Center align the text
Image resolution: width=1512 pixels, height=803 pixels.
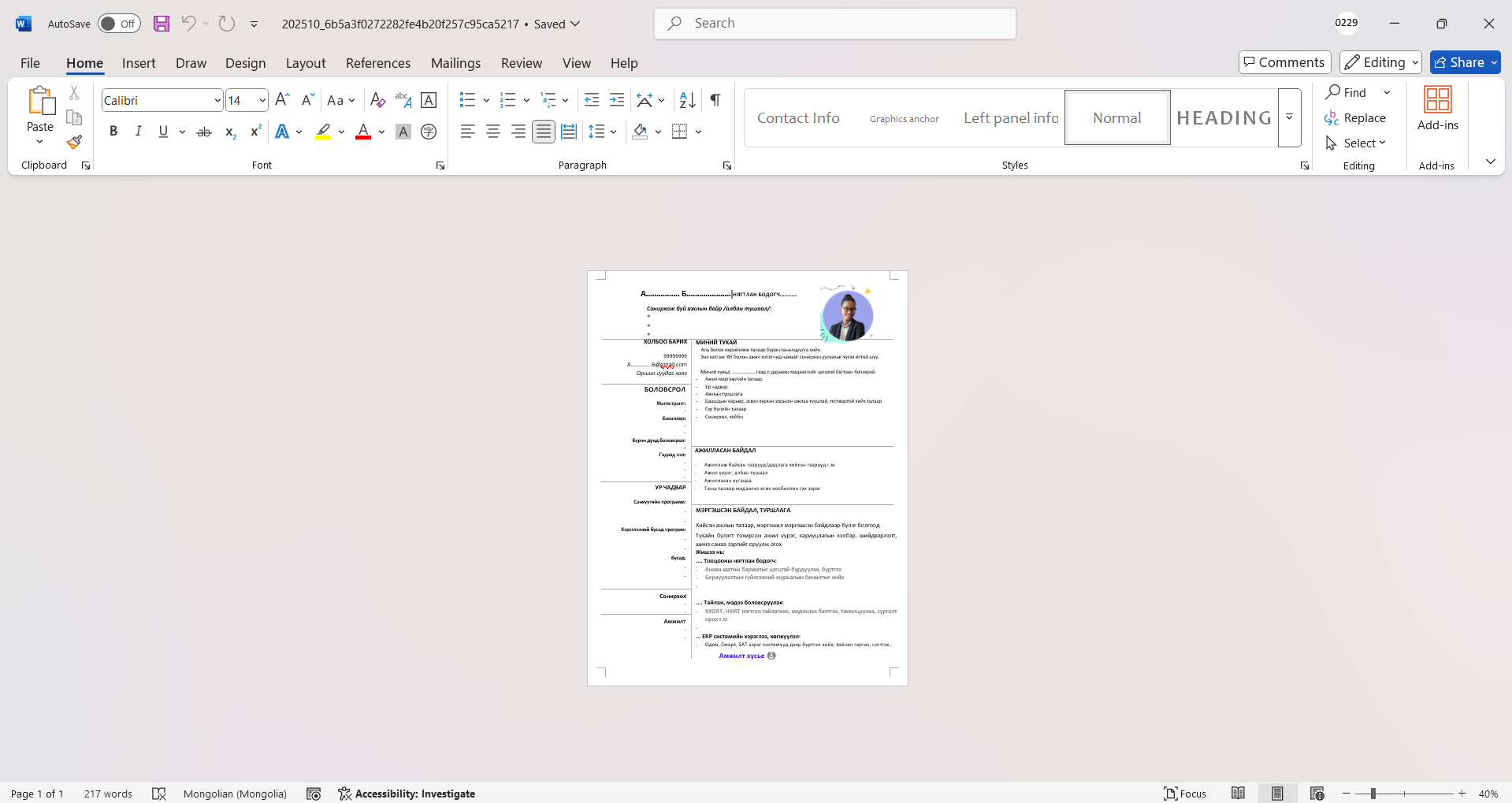(x=493, y=132)
